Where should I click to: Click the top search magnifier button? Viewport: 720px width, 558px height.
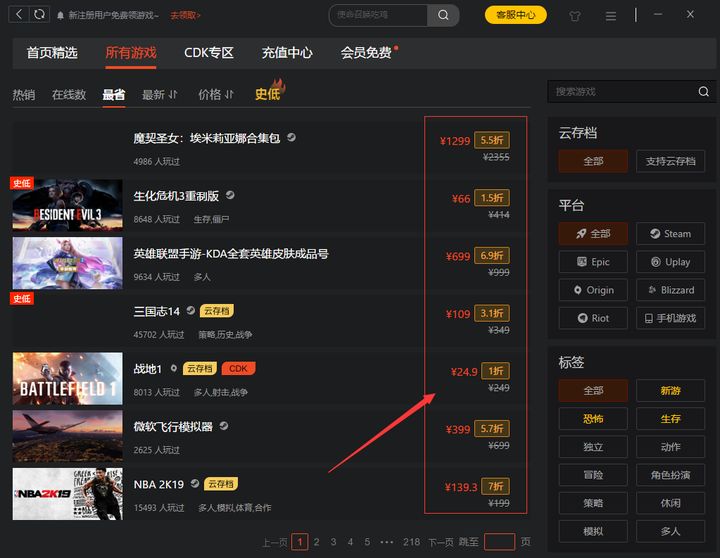tap(443, 15)
